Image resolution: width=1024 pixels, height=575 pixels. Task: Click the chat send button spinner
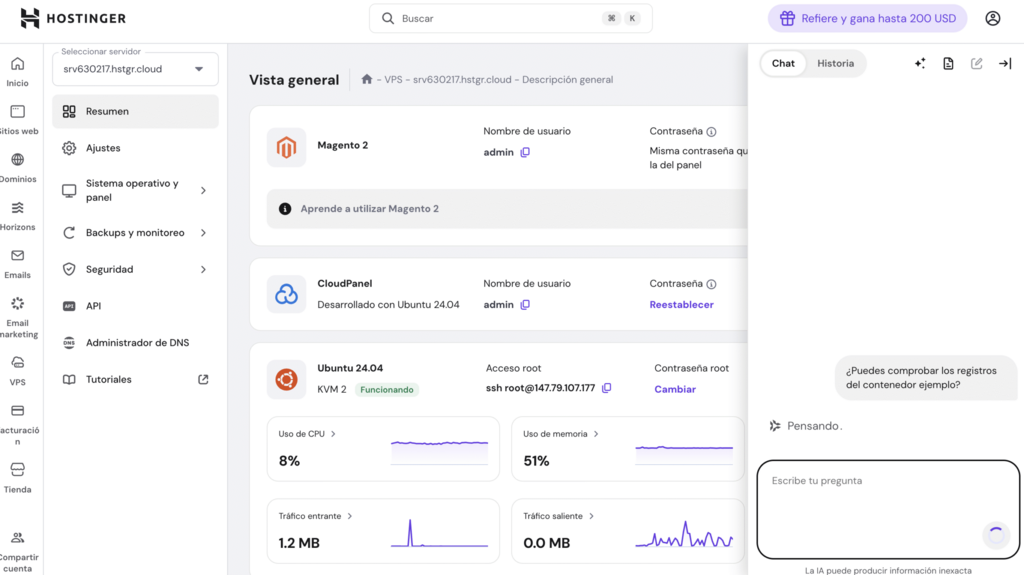996,535
